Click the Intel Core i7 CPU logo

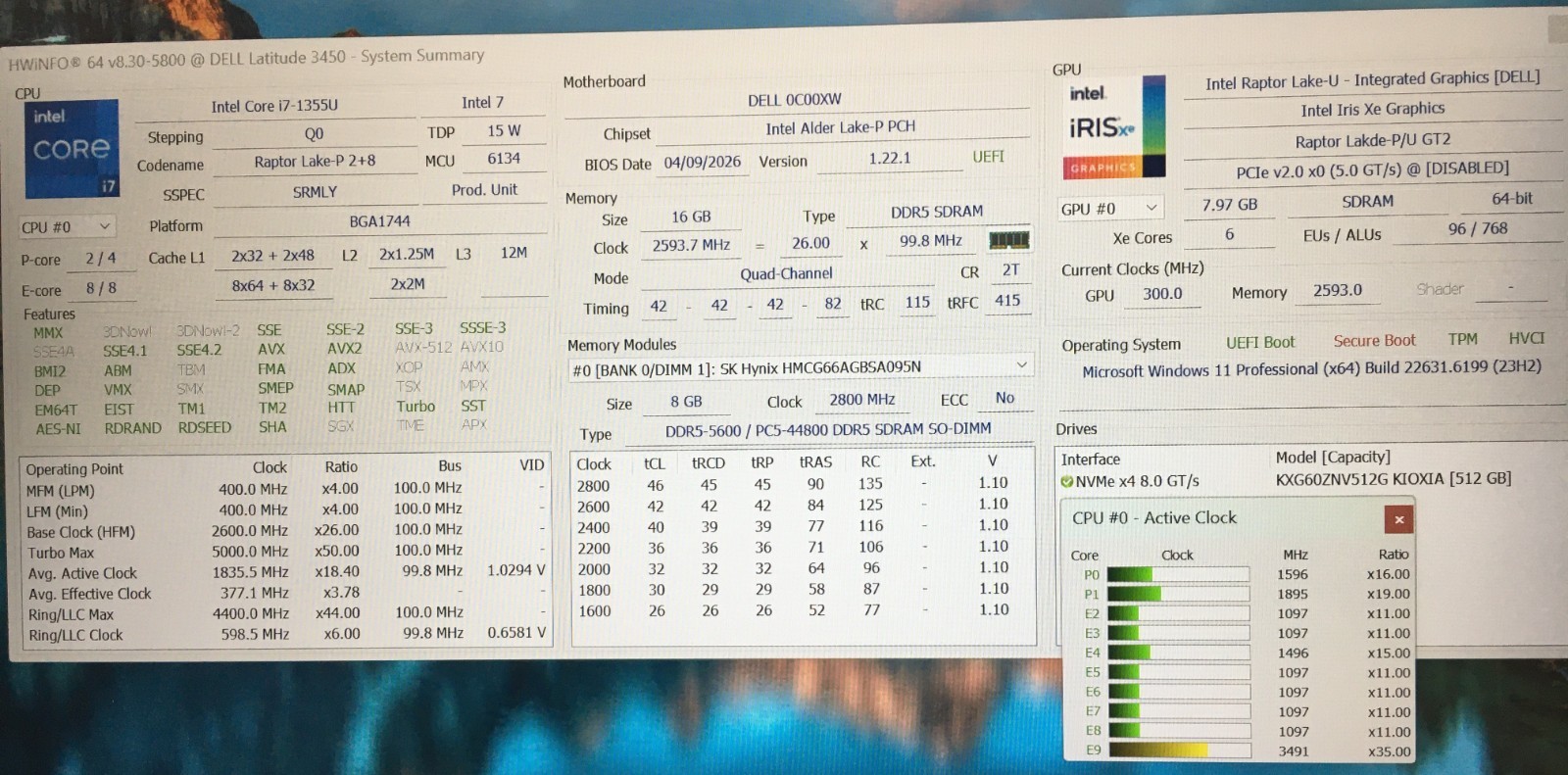(x=71, y=150)
